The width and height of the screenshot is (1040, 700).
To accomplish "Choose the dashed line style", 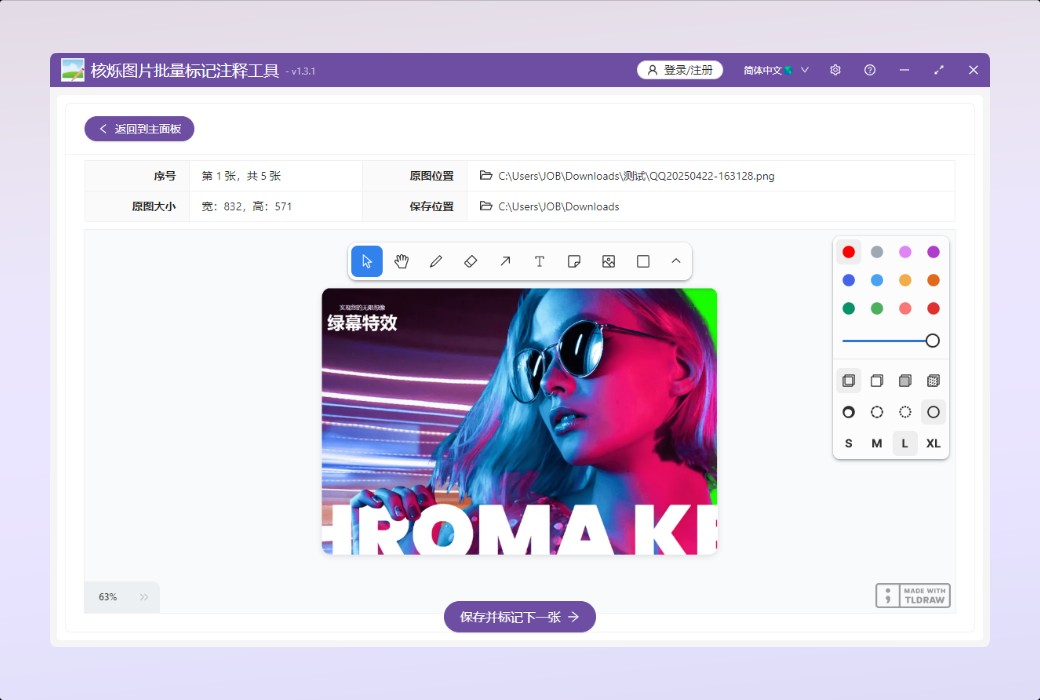I will pyautogui.click(x=877, y=412).
